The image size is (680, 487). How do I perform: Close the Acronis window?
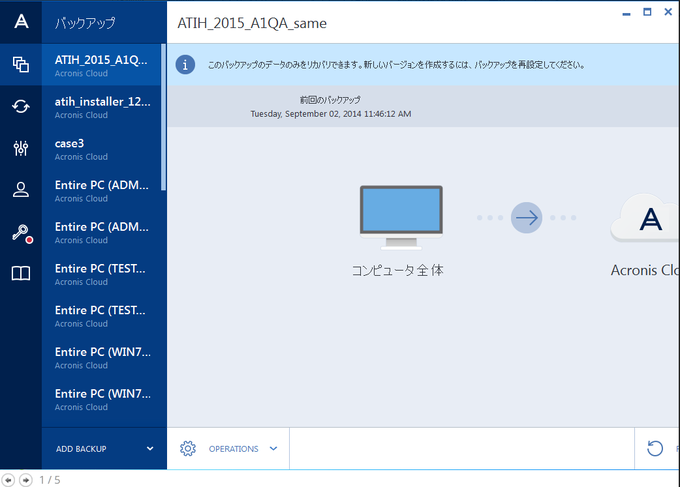coord(668,12)
